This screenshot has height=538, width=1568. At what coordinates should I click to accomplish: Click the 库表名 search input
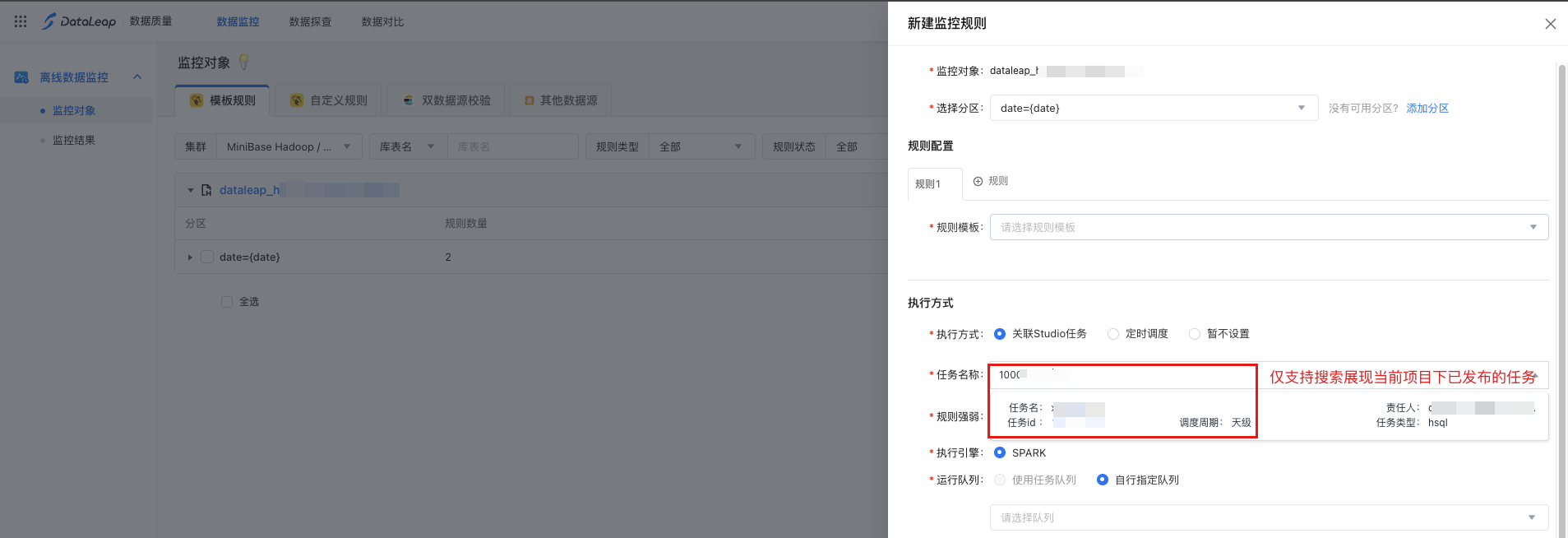(x=512, y=146)
